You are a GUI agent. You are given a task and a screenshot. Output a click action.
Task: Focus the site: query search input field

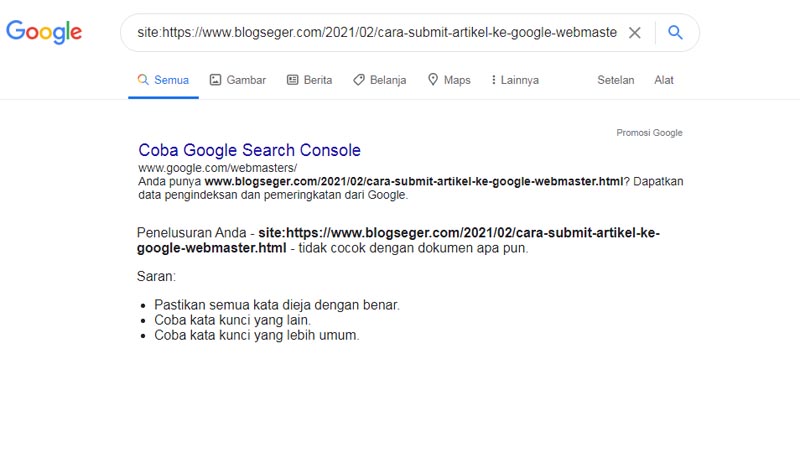[377, 33]
